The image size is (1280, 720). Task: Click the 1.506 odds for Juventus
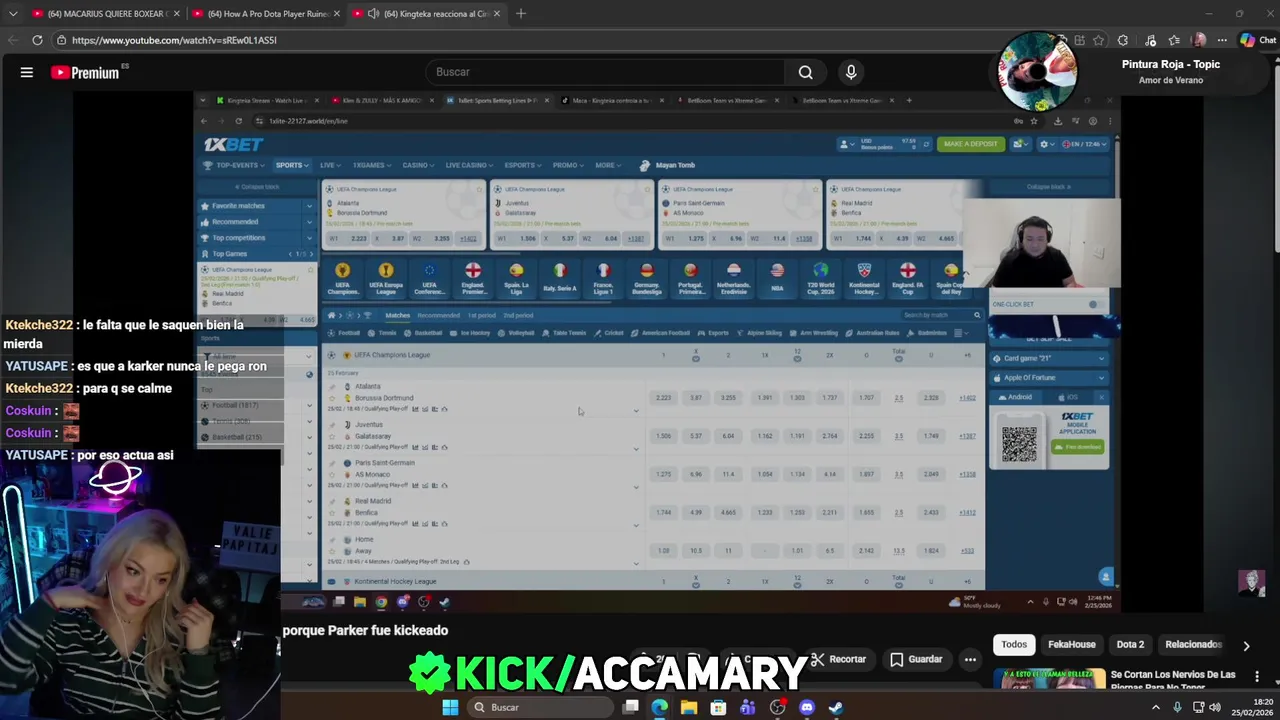pos(663,436)
